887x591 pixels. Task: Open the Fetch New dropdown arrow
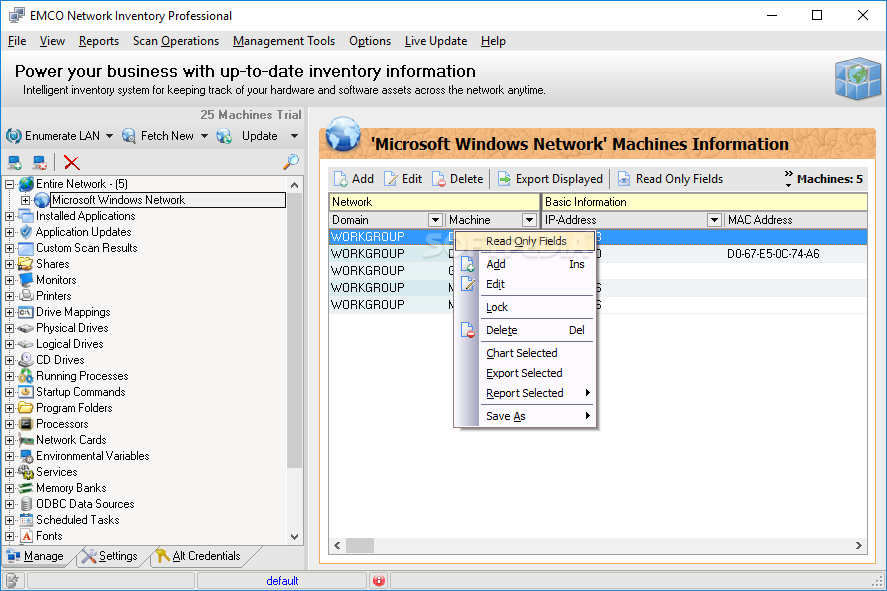(204, 136)
